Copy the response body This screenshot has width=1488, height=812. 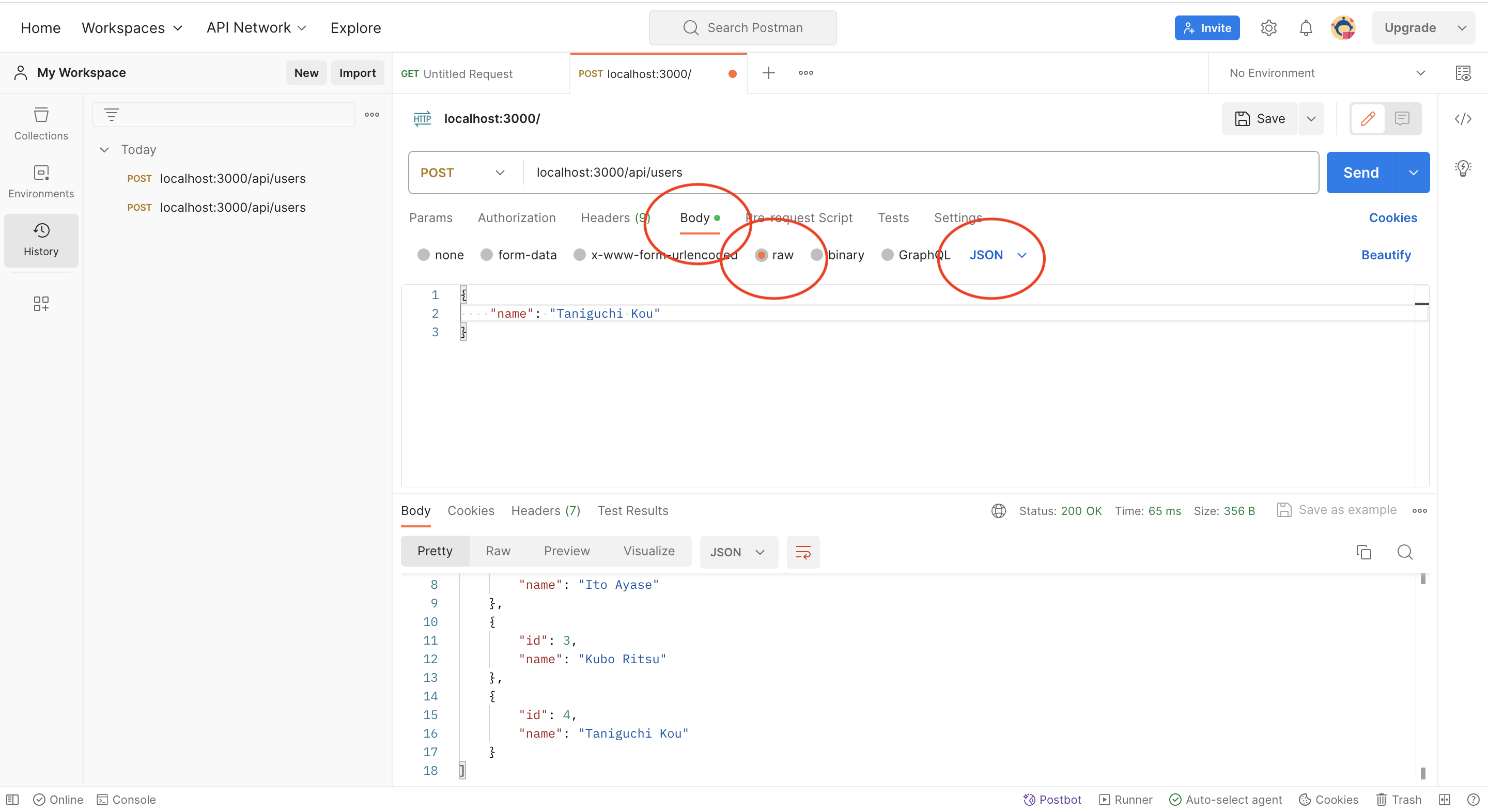(x=1364, y=552)
